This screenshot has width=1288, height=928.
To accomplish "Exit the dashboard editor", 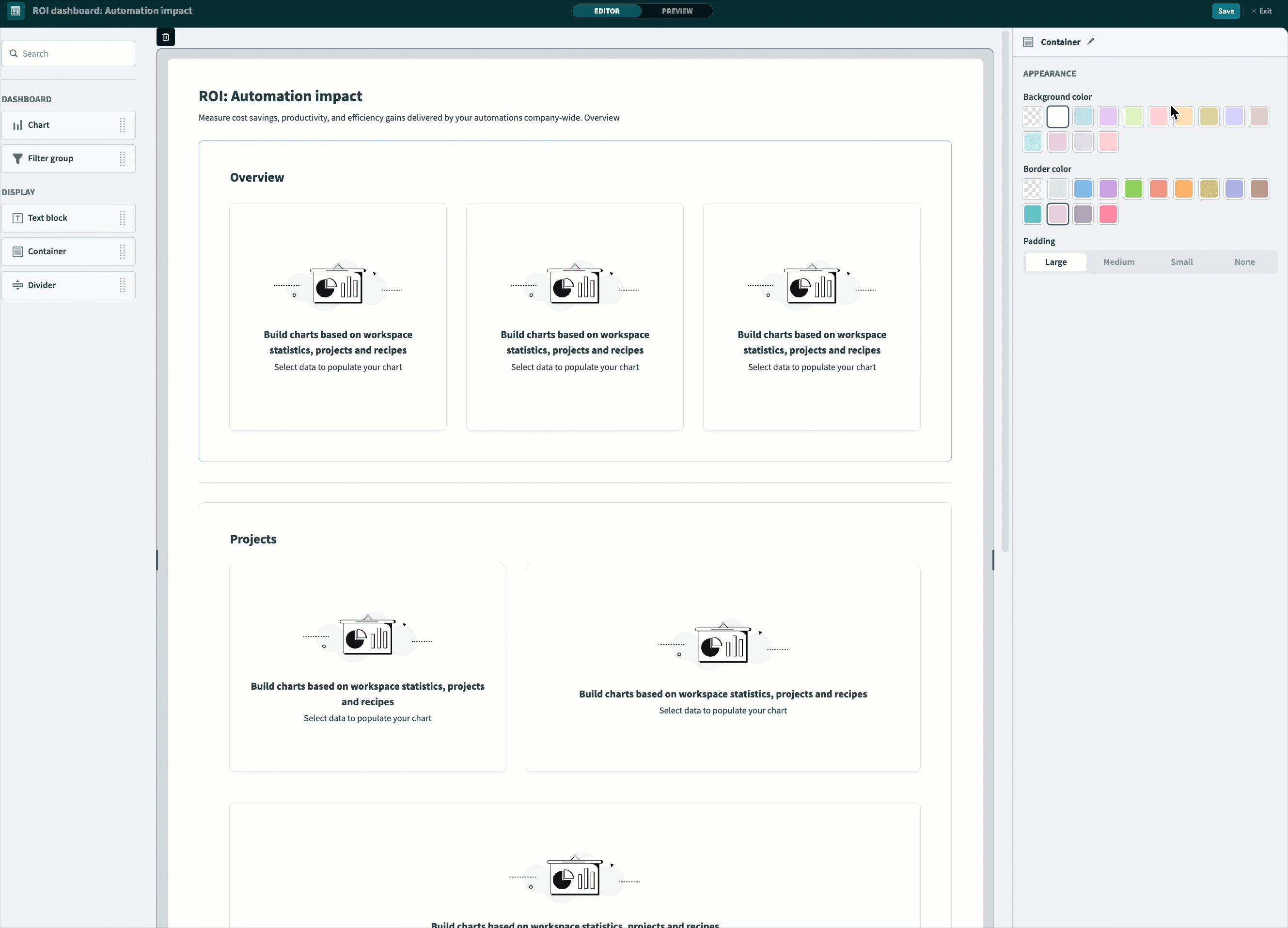I will point(1261,11).
